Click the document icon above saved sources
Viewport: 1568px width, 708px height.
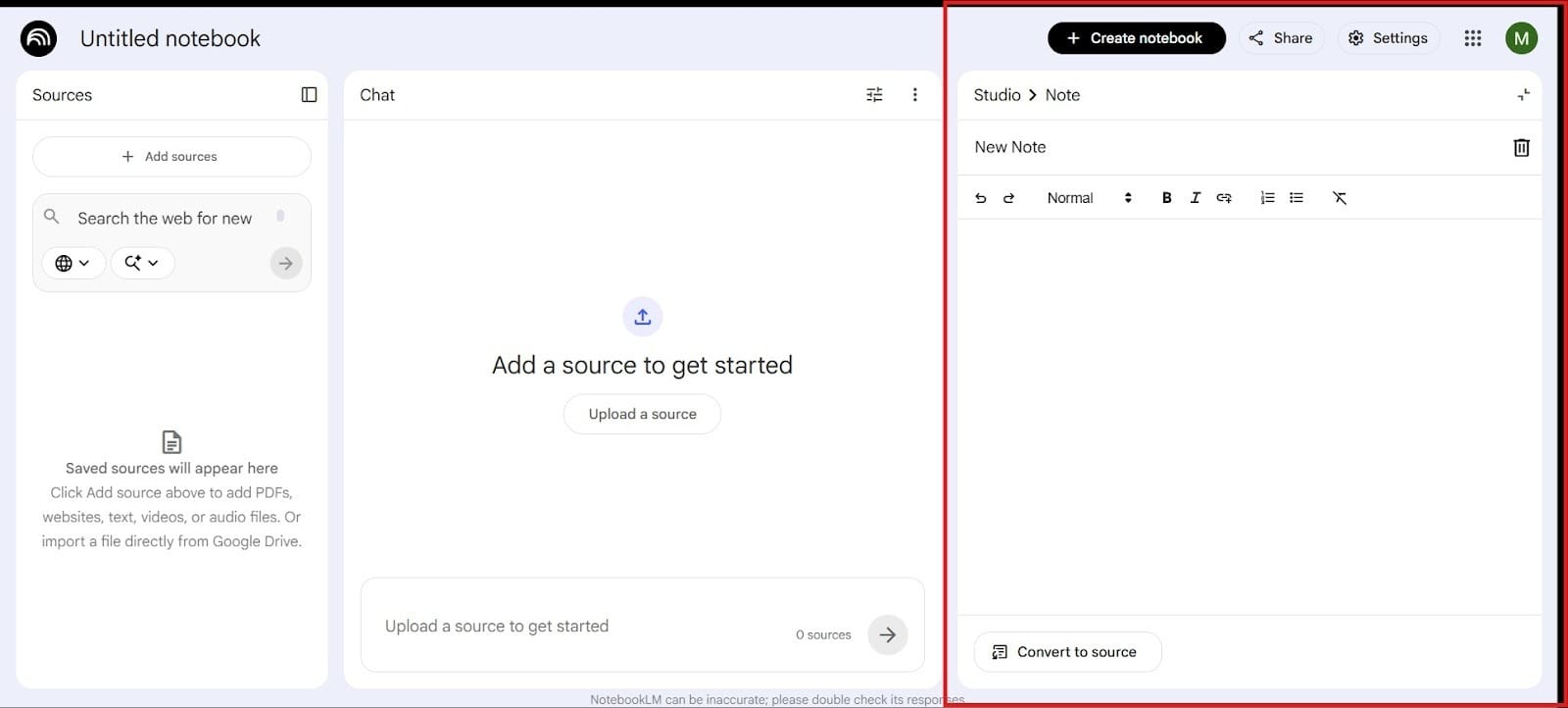[171, 442]
